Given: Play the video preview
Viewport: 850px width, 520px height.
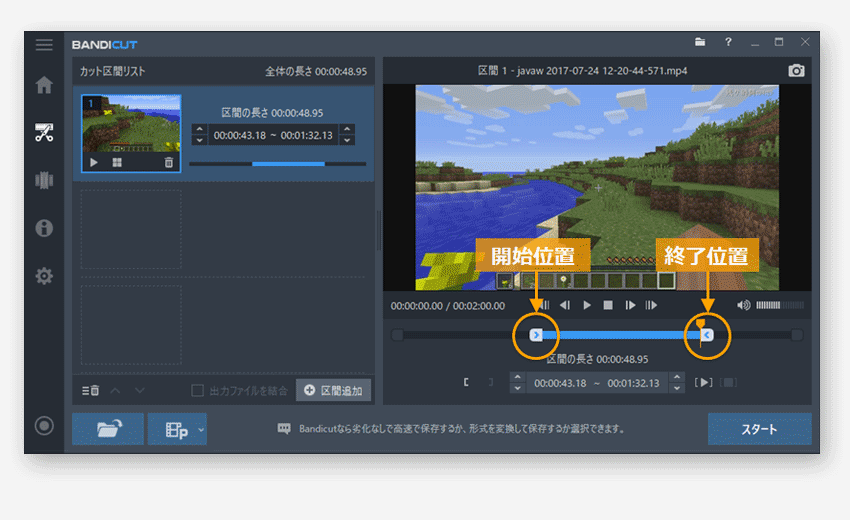Looking at the screenshot, I should (587, 305).
